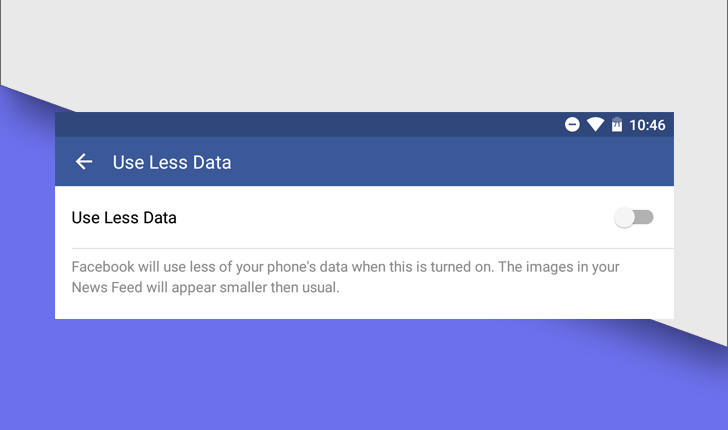Viewport: 728px width, 430px height.
Task: Tap the 10:46 clock in status bar
Action: (647, 125)
